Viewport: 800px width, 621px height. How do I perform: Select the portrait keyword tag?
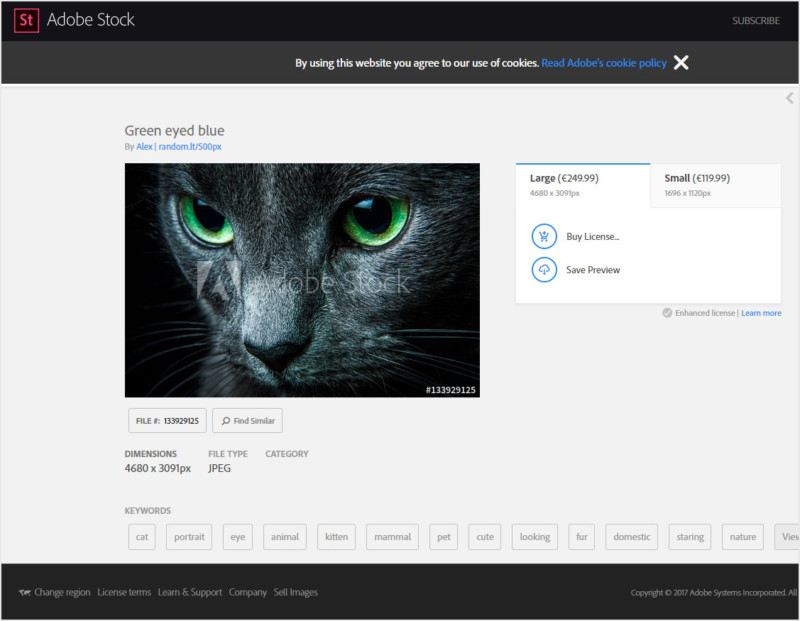coord(189,537)
